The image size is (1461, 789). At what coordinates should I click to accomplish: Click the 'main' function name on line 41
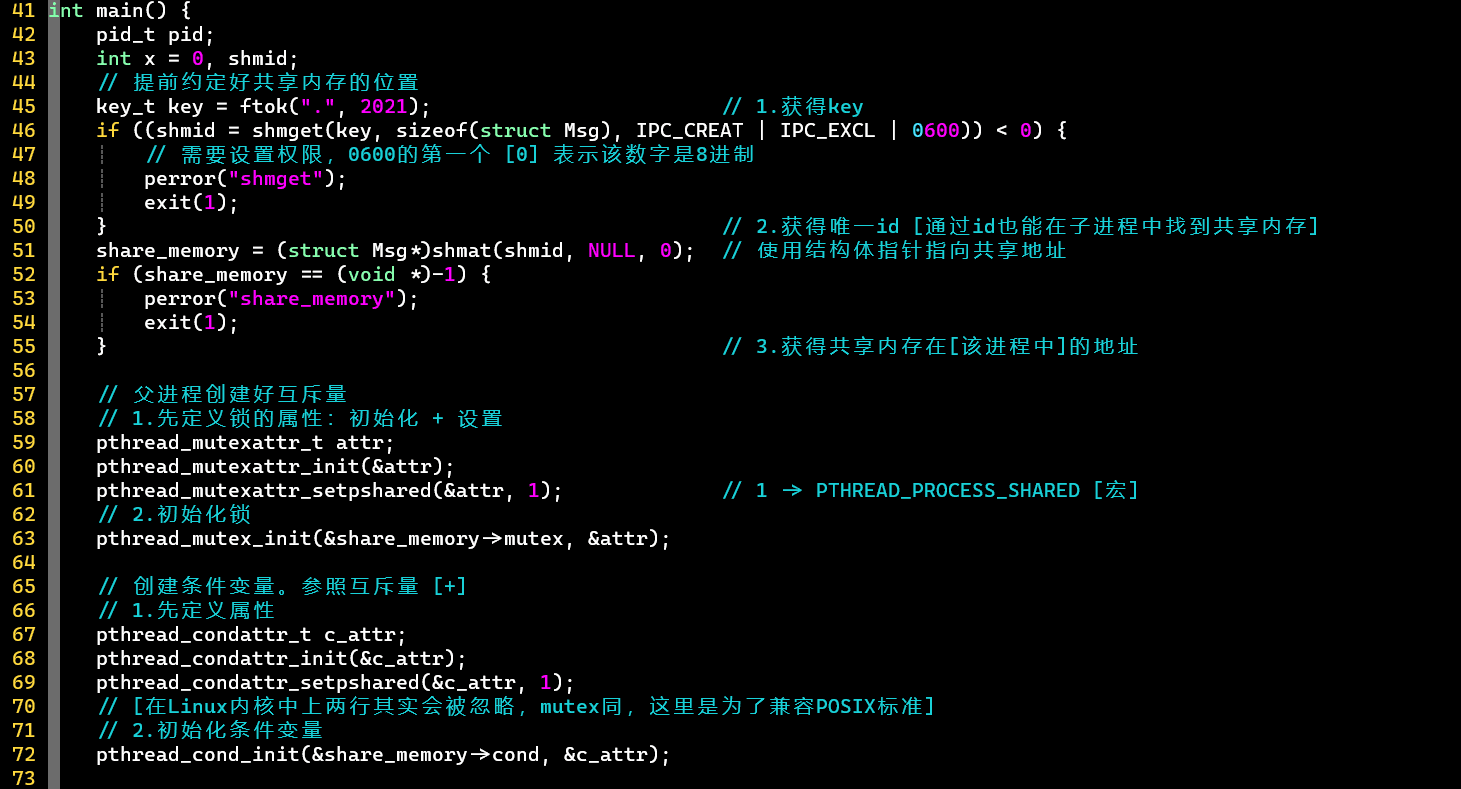pos(120,11)
